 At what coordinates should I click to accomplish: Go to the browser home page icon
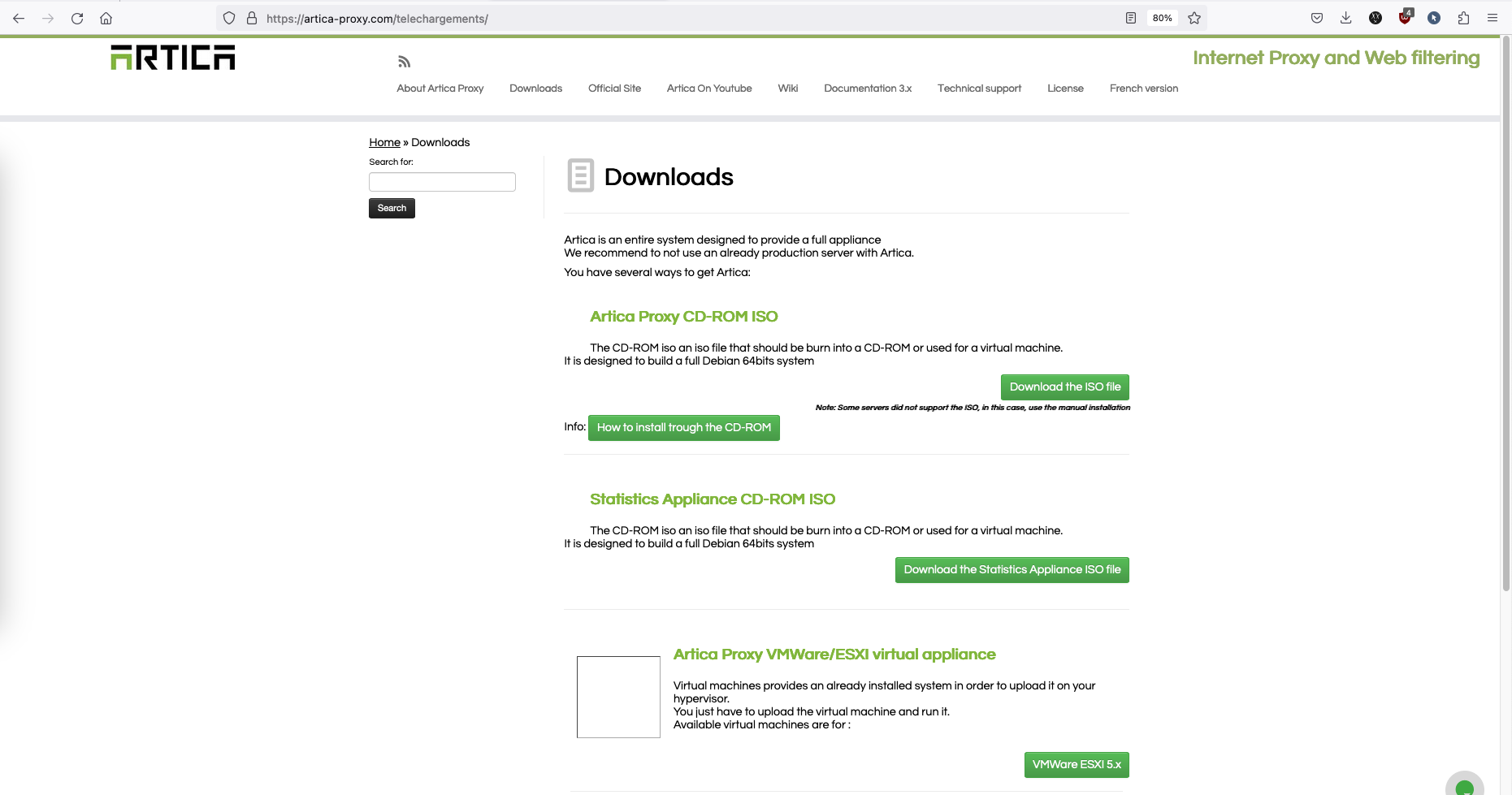pos(106,18)
